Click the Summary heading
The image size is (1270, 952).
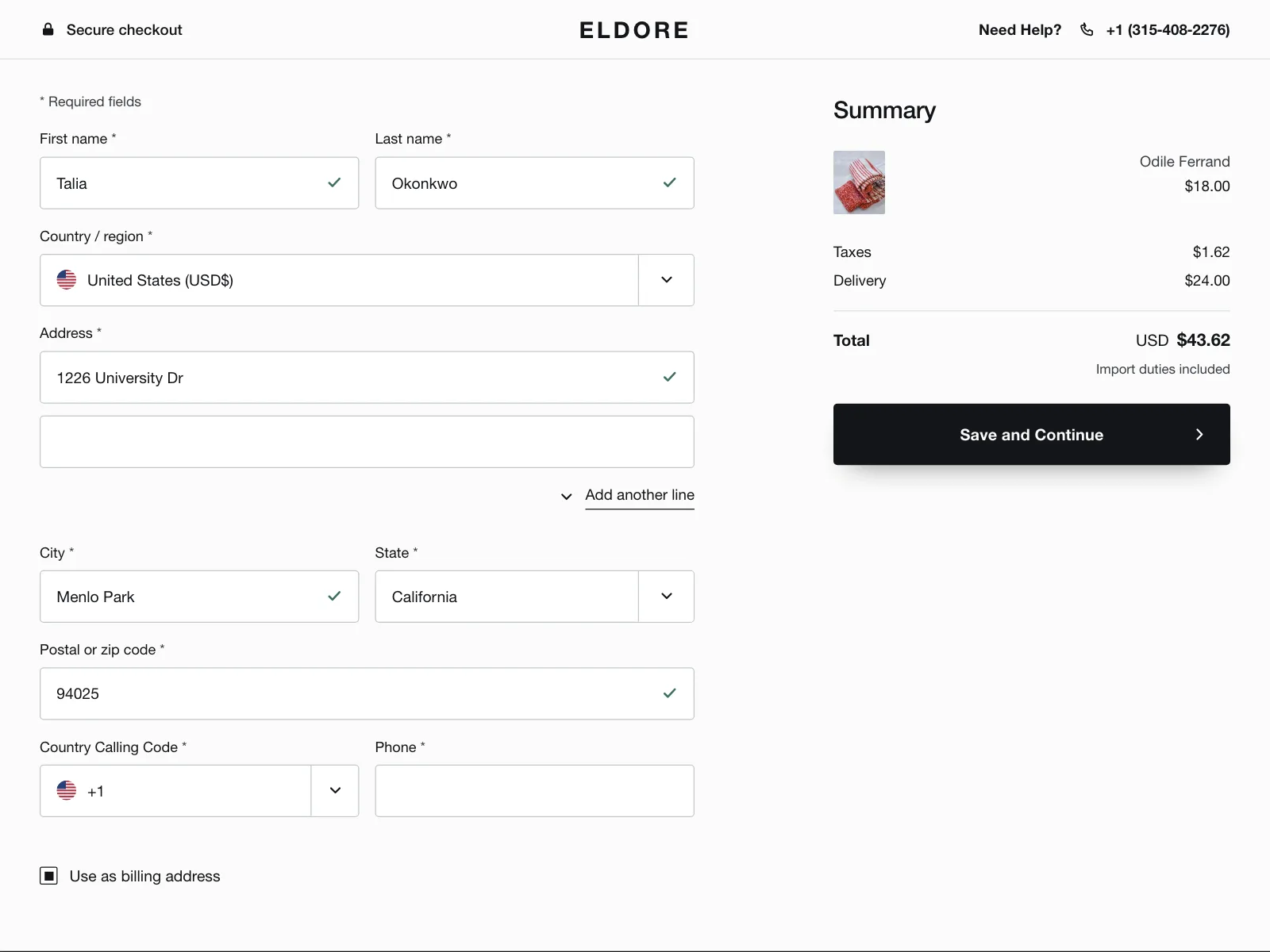[x=884, y=110]
